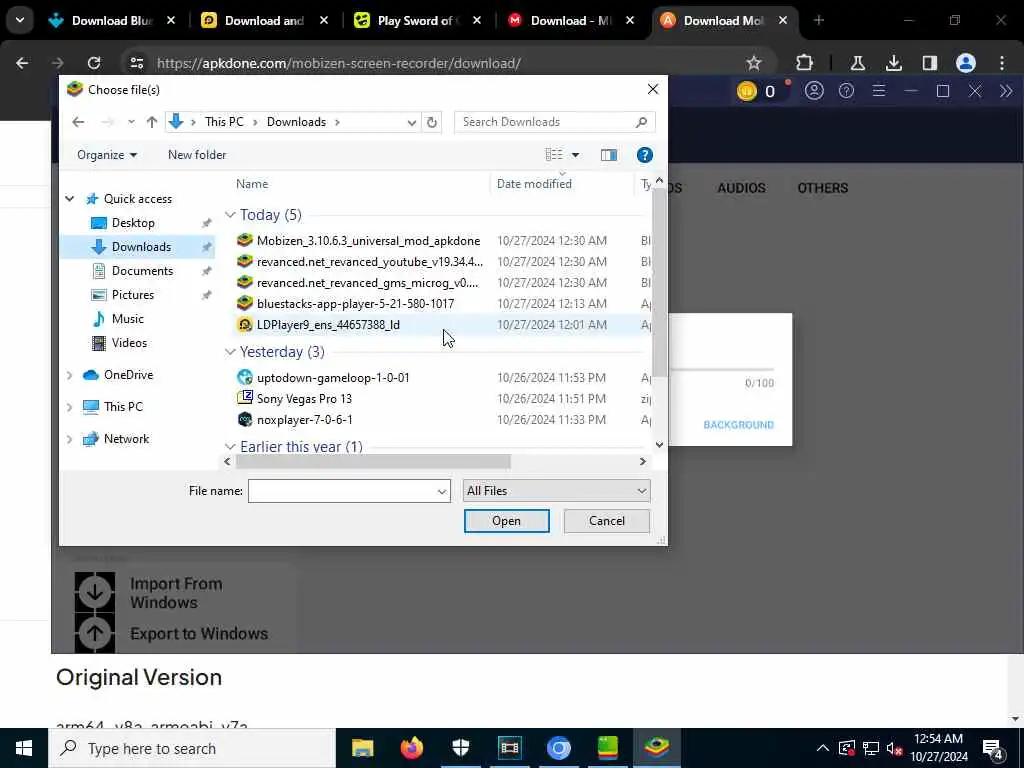Screen dimensions: 1024x768
Task: Click the horizontal scrollbar in file list
Action: coord(373,462)
